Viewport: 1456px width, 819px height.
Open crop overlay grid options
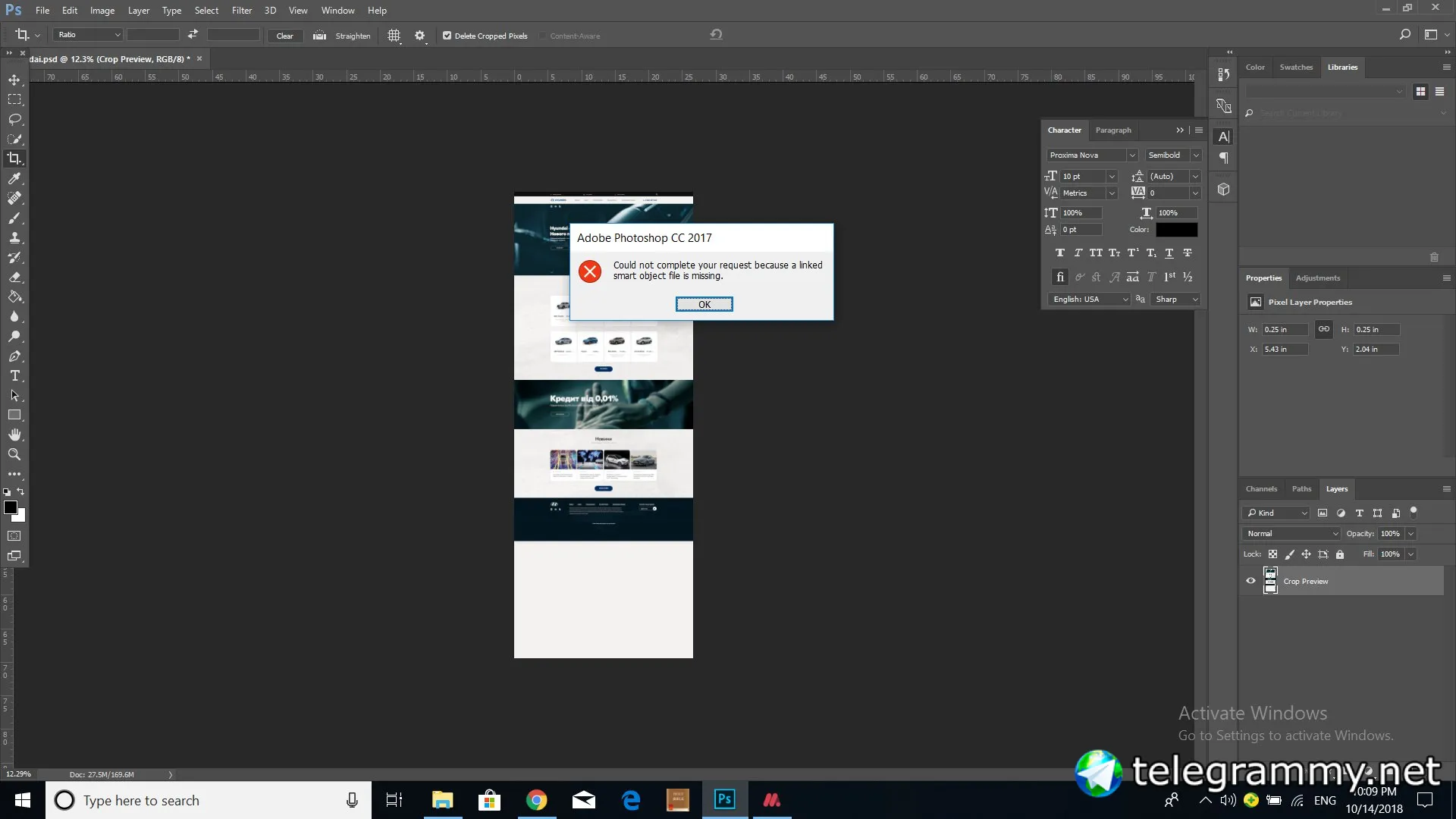coord(394,36)
